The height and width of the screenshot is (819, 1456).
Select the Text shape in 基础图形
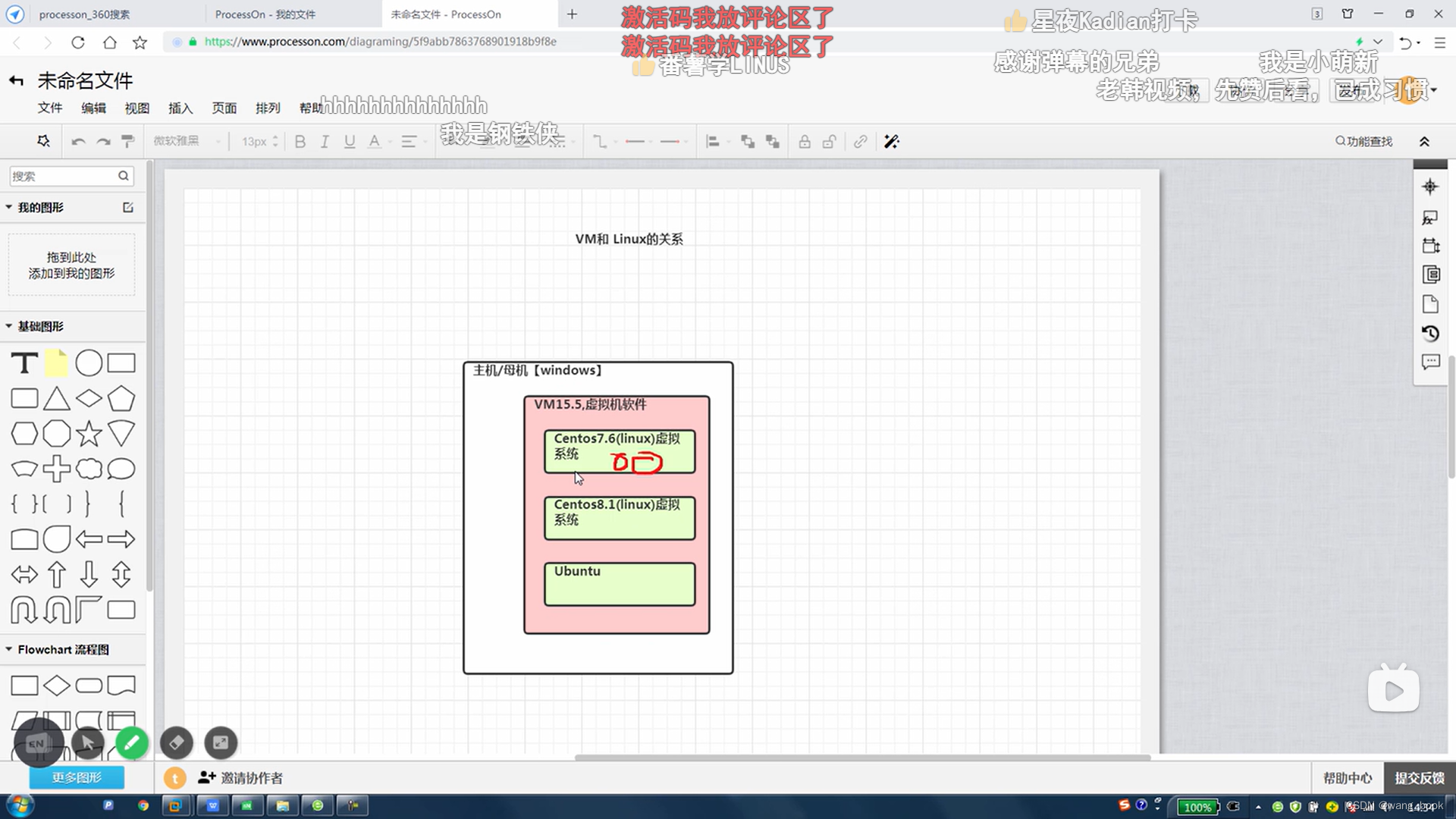(24, 363)
